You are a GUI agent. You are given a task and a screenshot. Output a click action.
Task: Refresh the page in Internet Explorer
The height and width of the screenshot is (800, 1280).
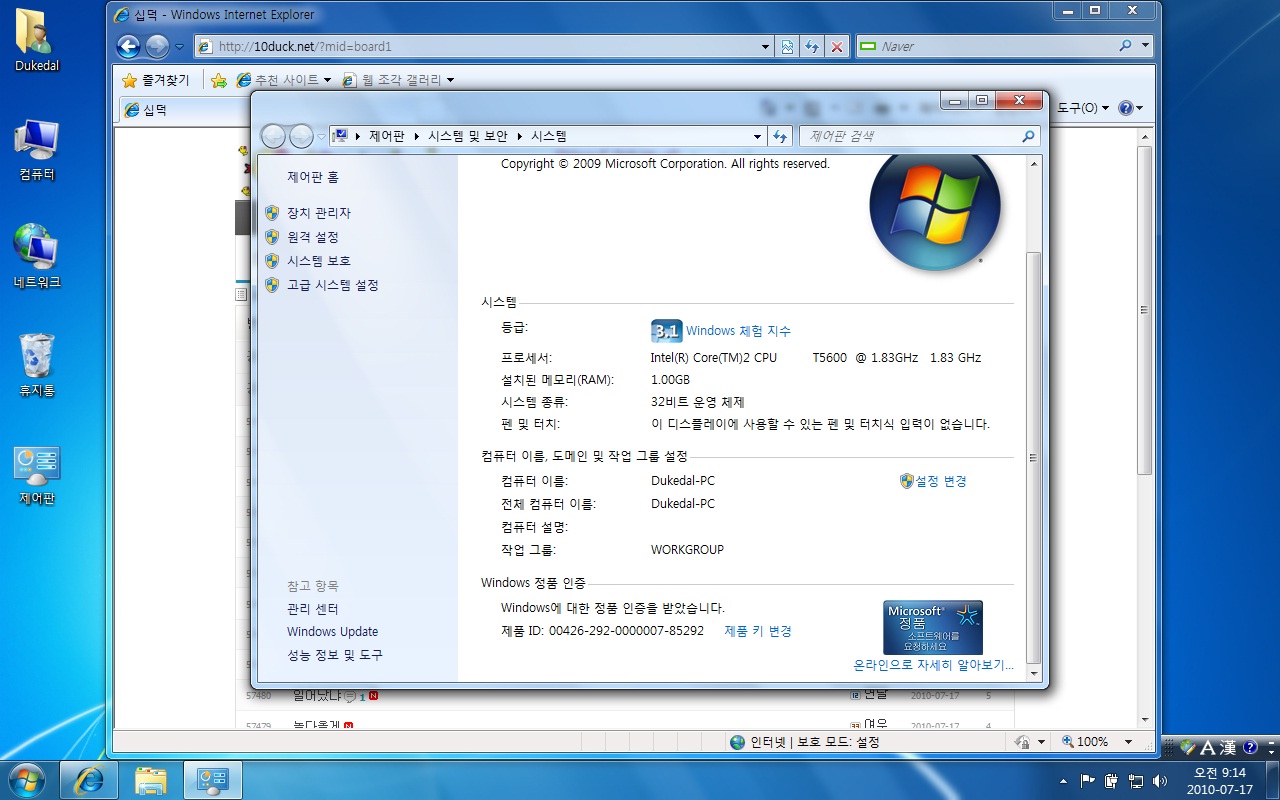(x=812, y=46)
